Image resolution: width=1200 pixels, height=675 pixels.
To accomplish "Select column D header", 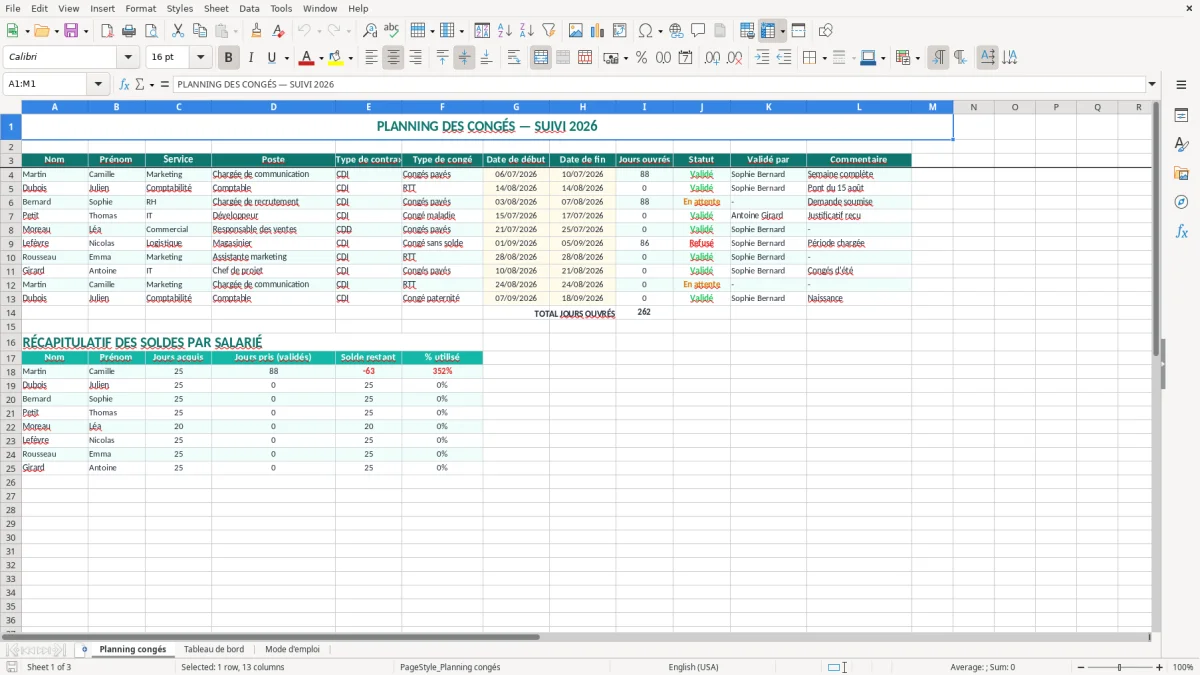I will [273, 107].
